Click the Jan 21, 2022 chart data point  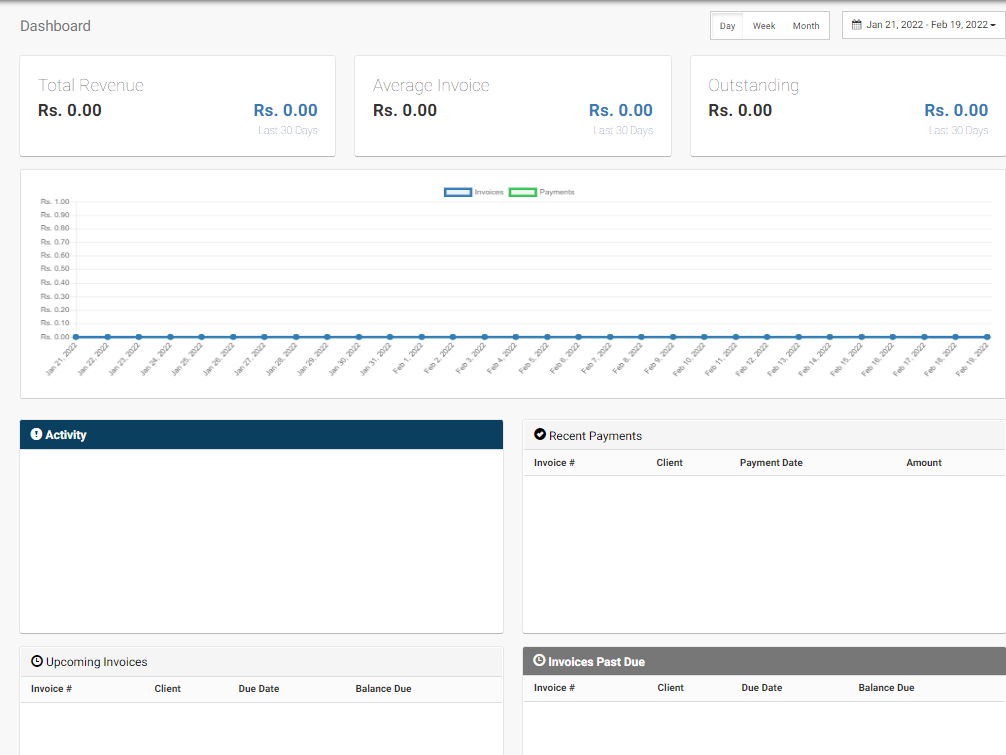coord(76,337)
